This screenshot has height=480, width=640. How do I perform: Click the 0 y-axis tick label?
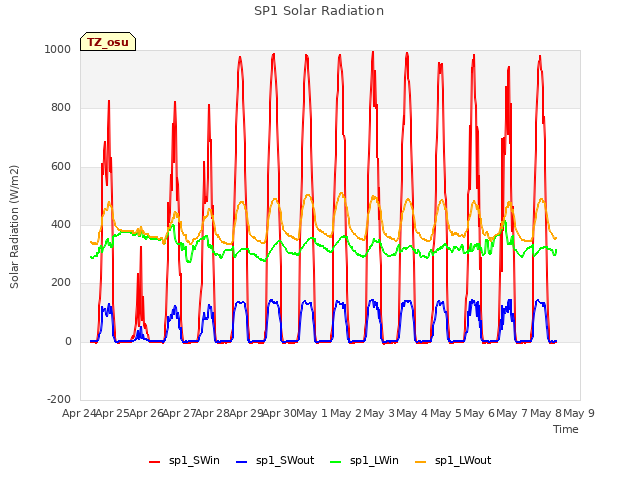coord(68,341)
